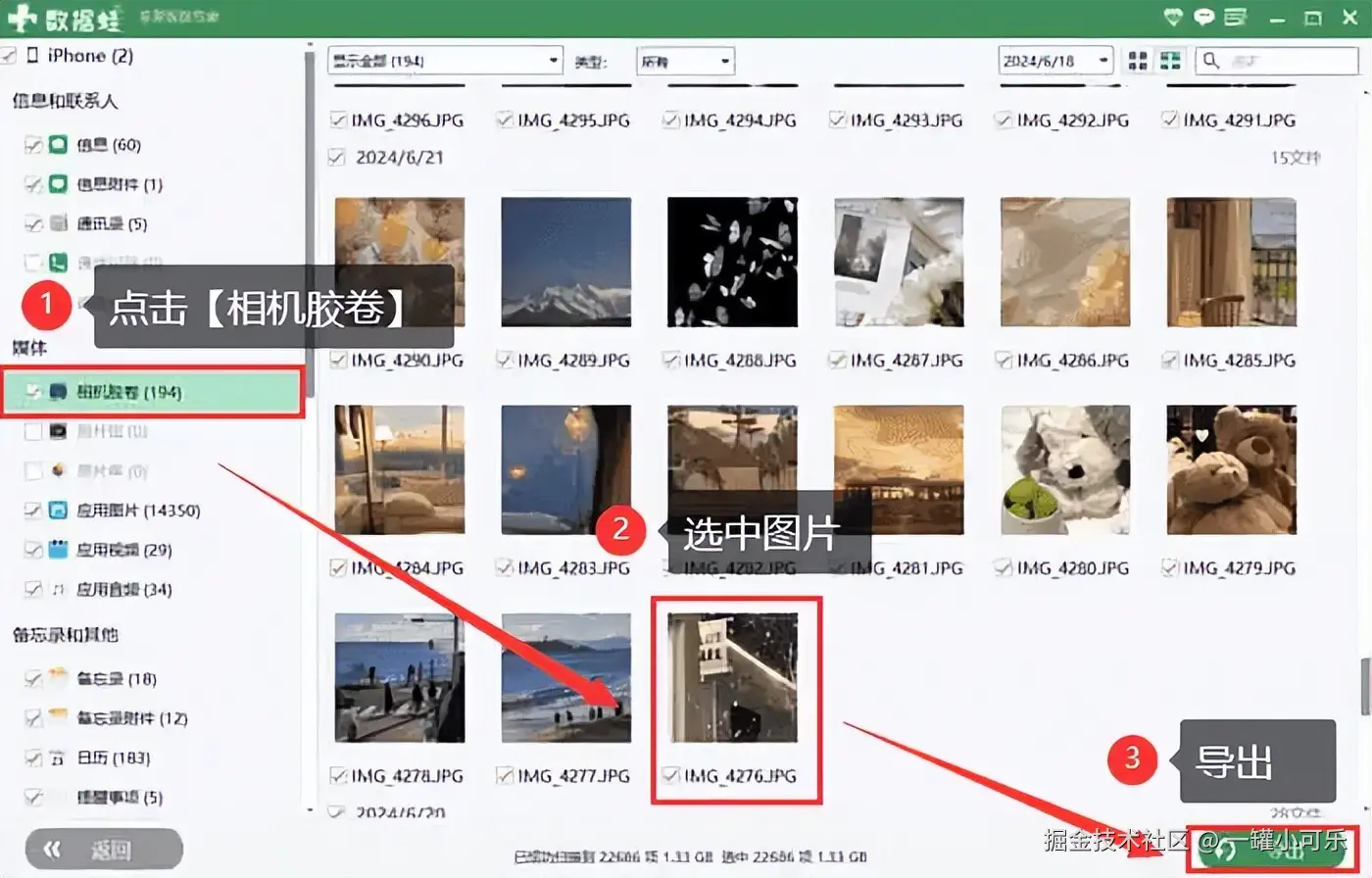
Task: Click the app videos icon beside (29)
Action: (x=59, y=549)
